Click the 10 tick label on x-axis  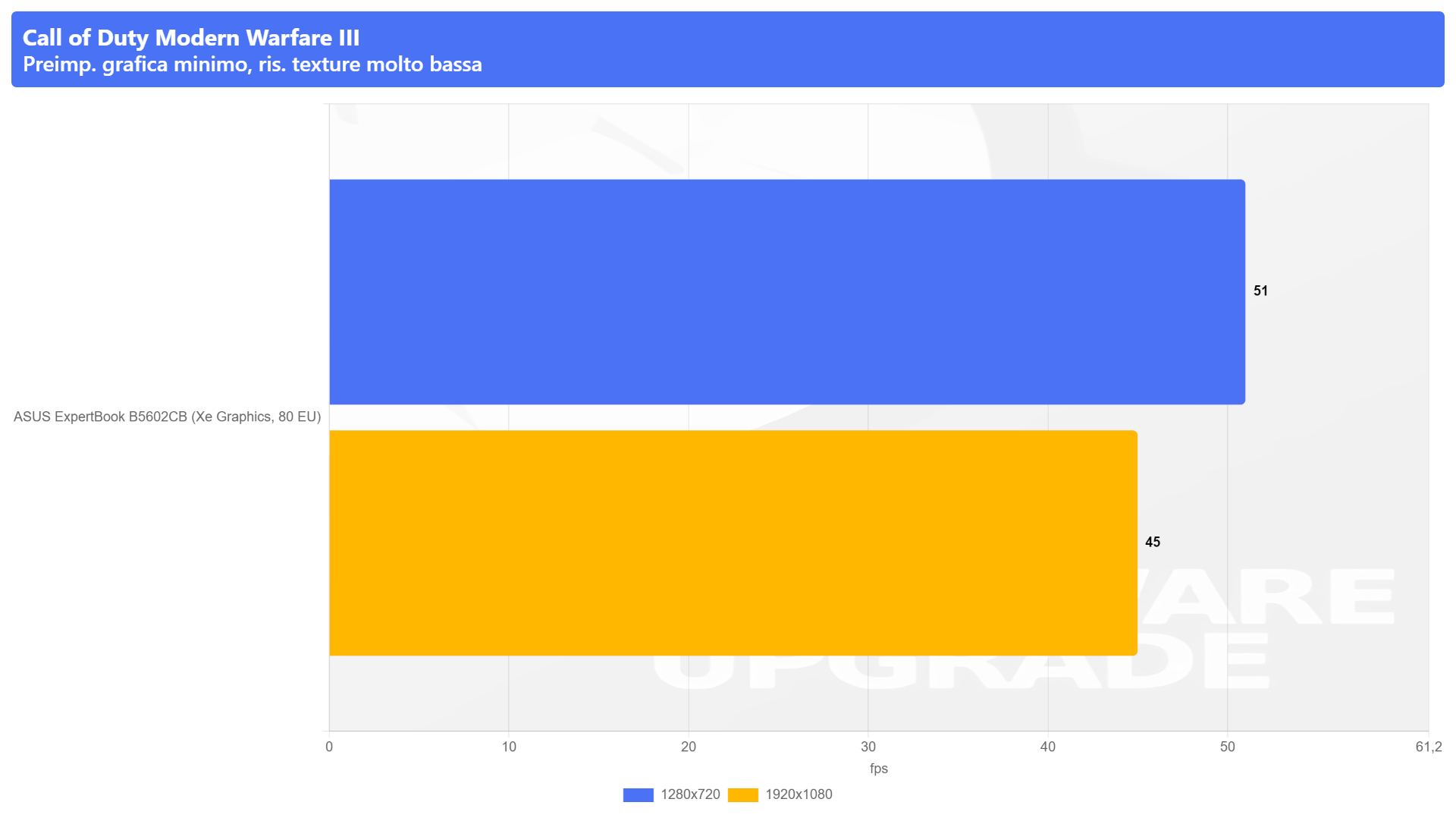click(509, 747)
